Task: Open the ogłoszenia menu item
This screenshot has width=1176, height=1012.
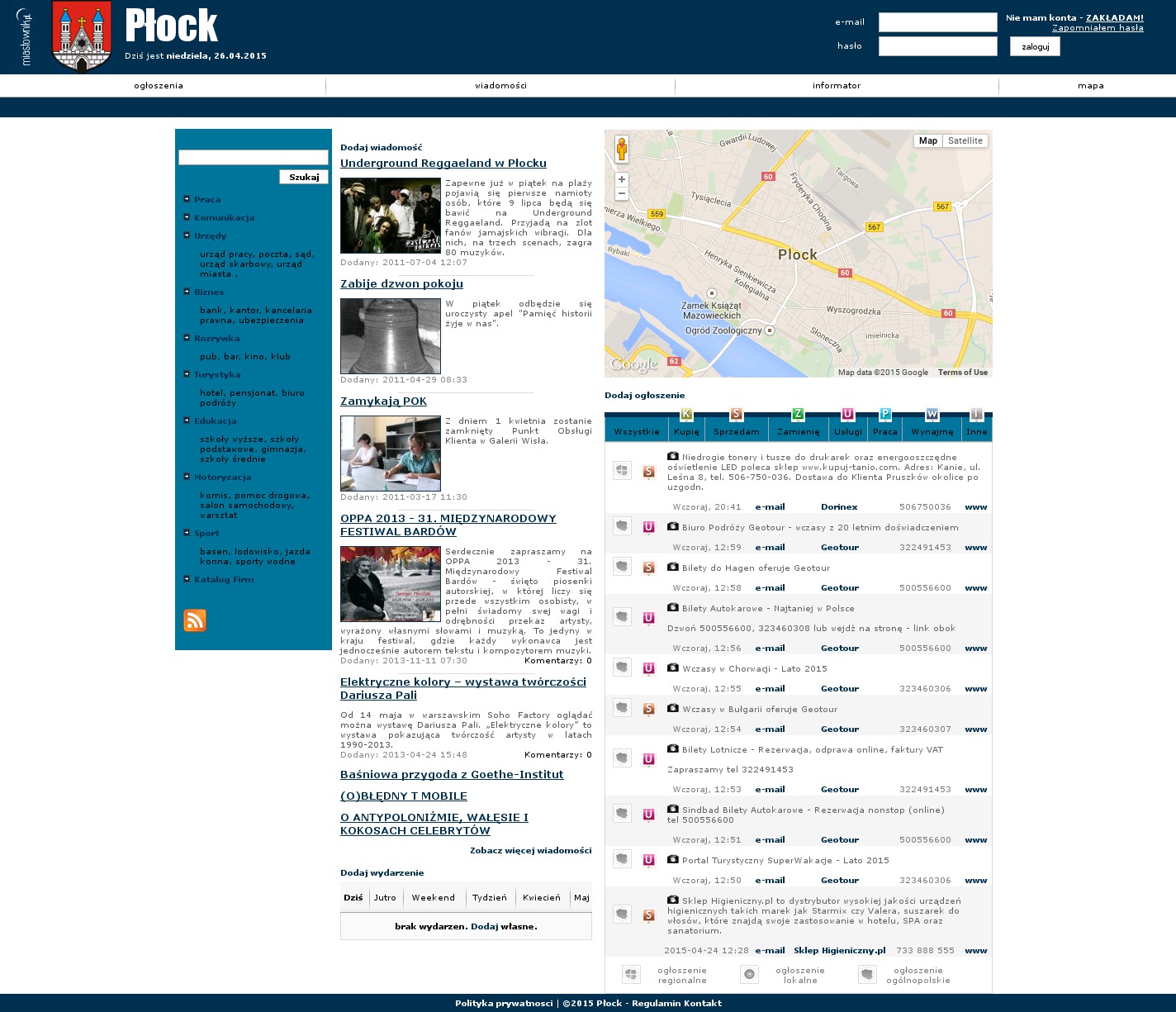Action: [x=159, y=86]
